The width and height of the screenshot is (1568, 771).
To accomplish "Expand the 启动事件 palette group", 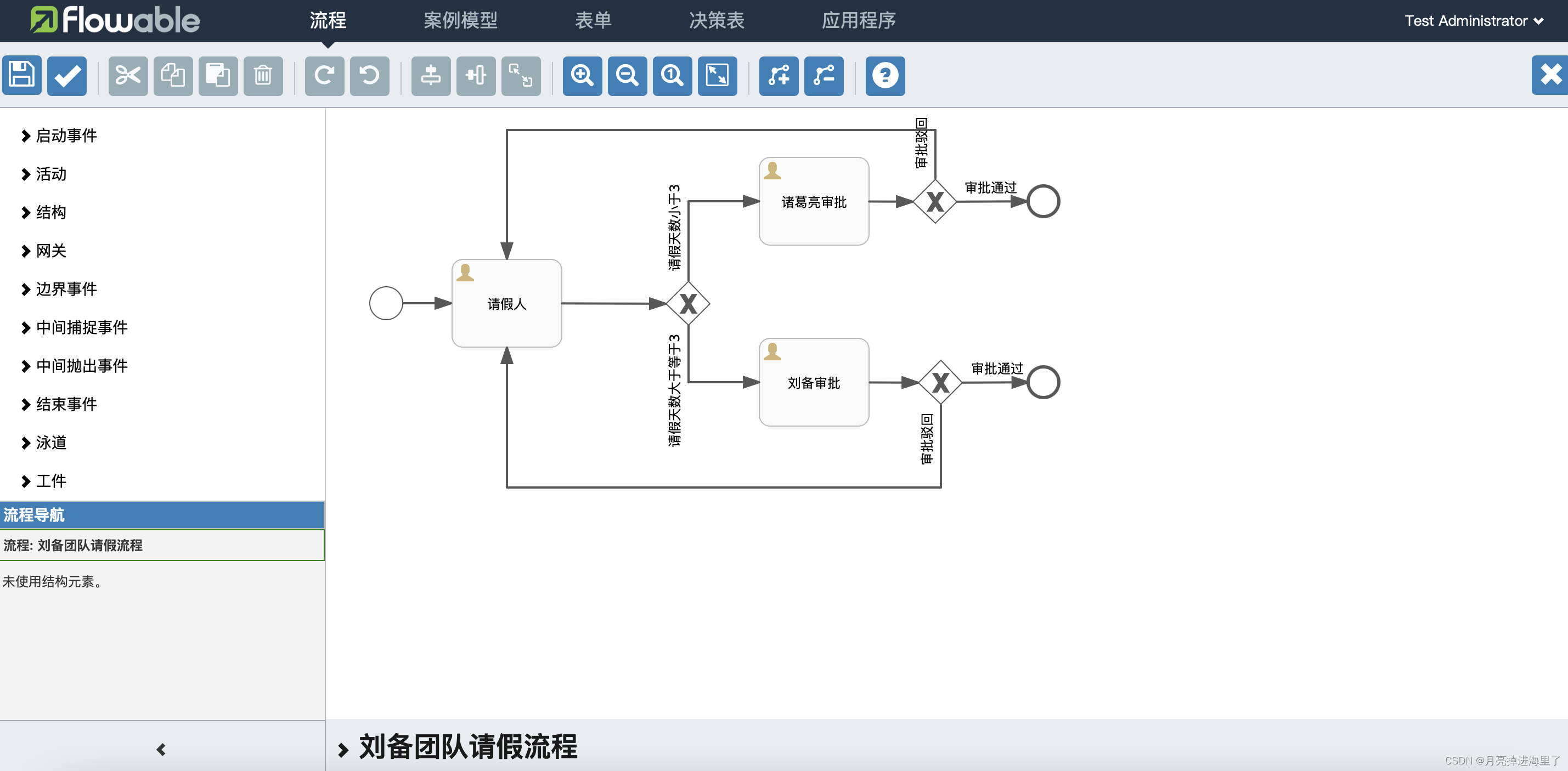I will click(59, 135).
